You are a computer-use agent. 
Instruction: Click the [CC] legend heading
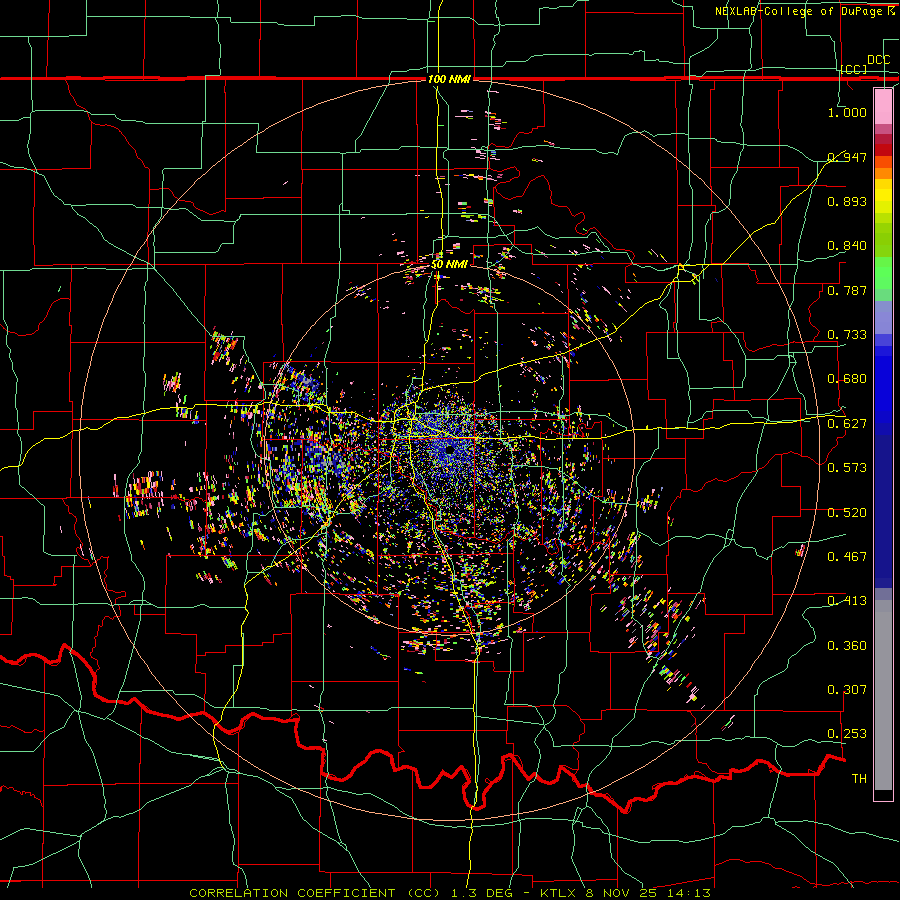(854, 69)
